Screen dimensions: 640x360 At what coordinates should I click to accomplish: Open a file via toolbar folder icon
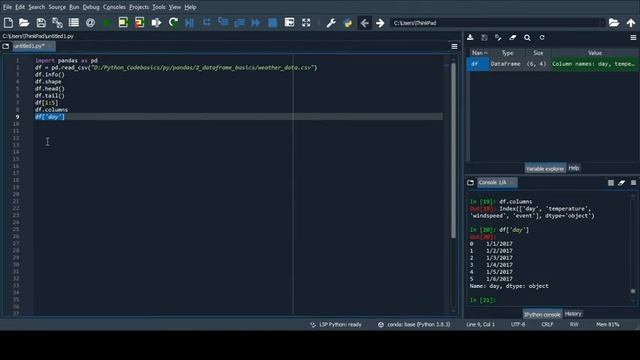(x=24, y=23)
